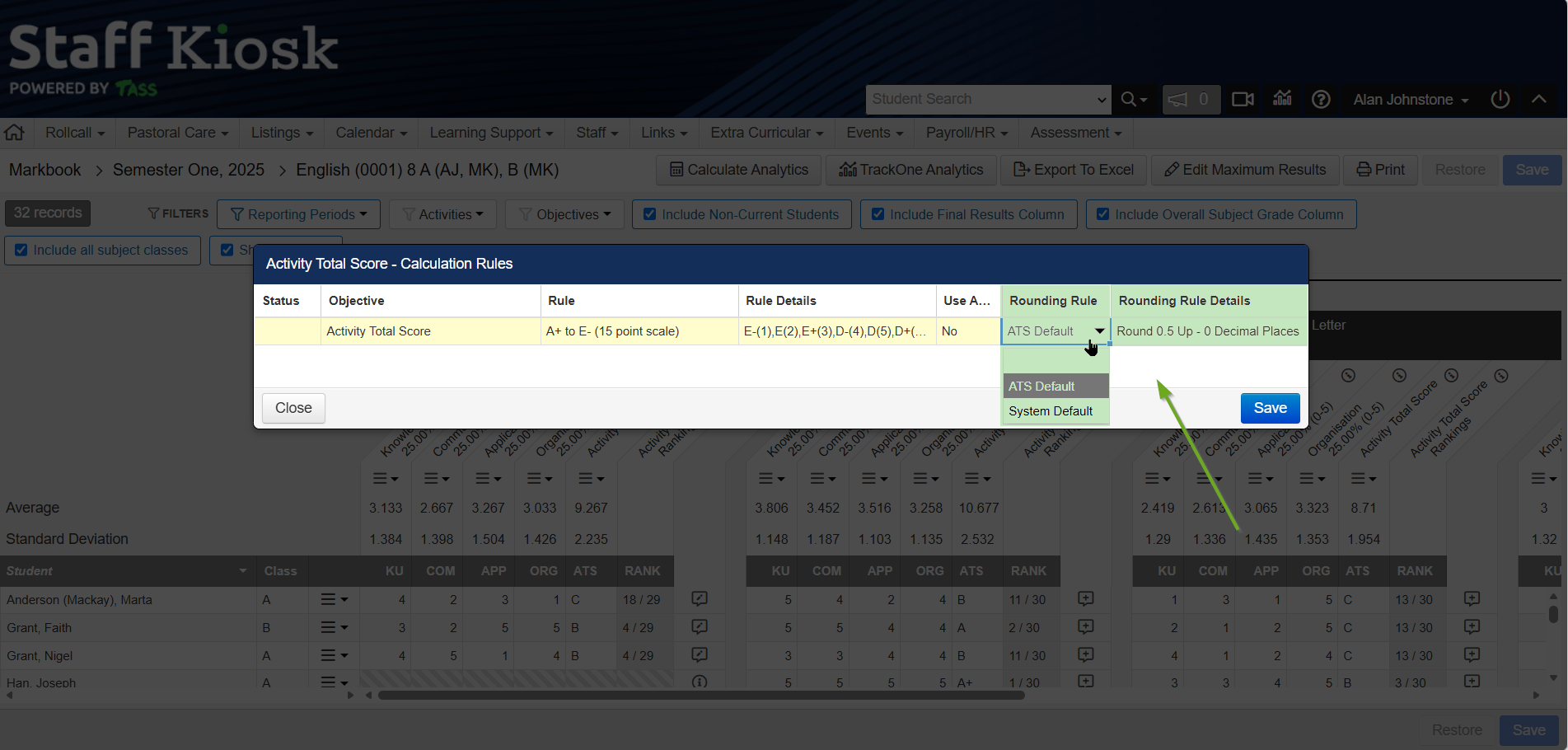Open comment icon for Grant Nigel's first activity
Viewport: 1568px width, 750px height.
coord(700,655)
